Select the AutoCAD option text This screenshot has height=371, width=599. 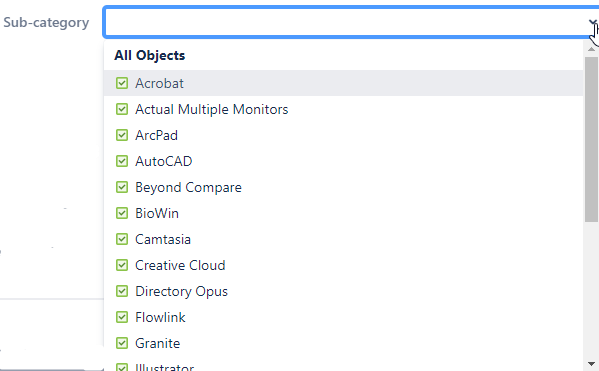(x=164, y=161)
